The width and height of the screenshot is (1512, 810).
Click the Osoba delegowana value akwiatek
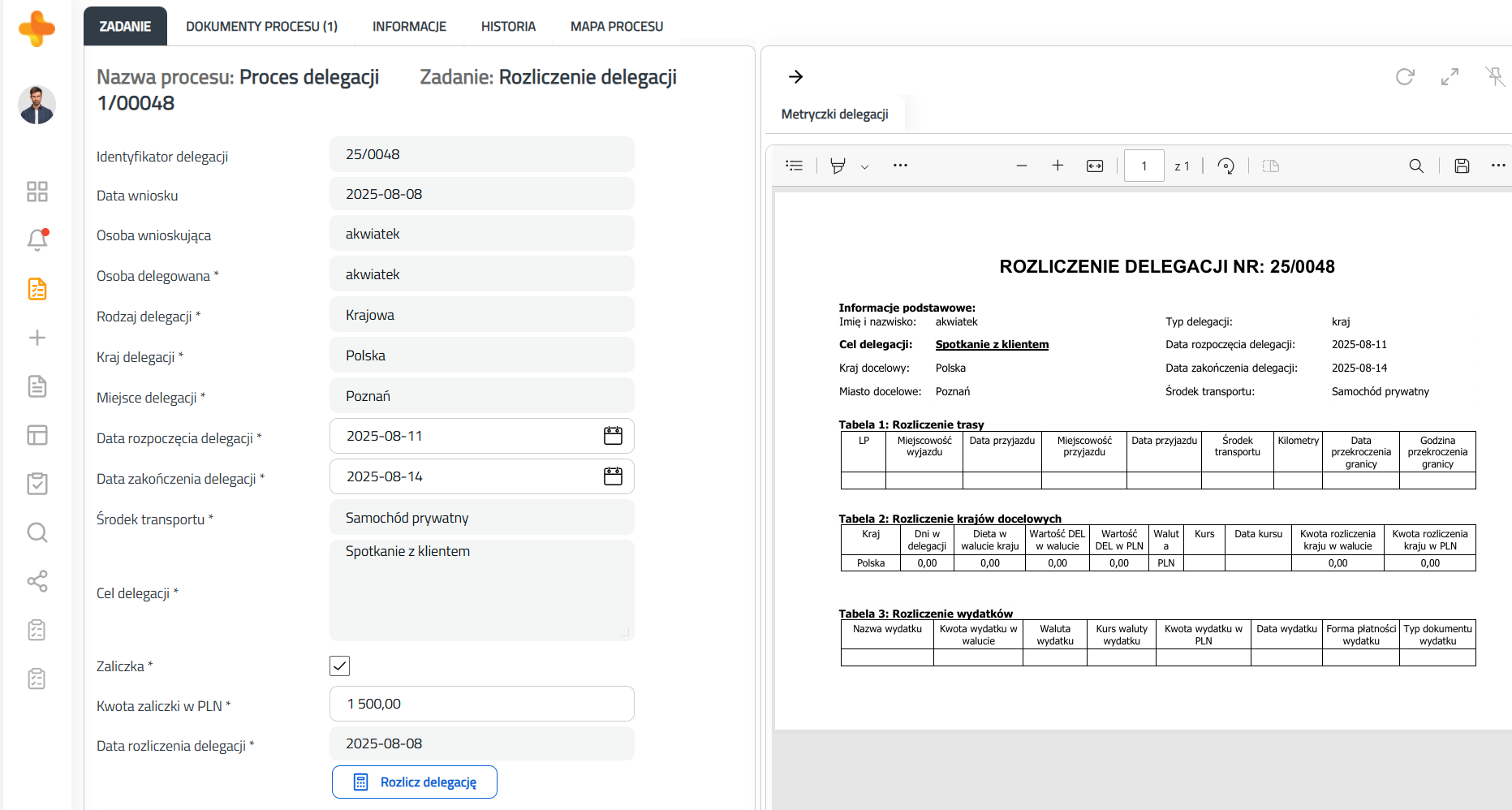(481, 274)
